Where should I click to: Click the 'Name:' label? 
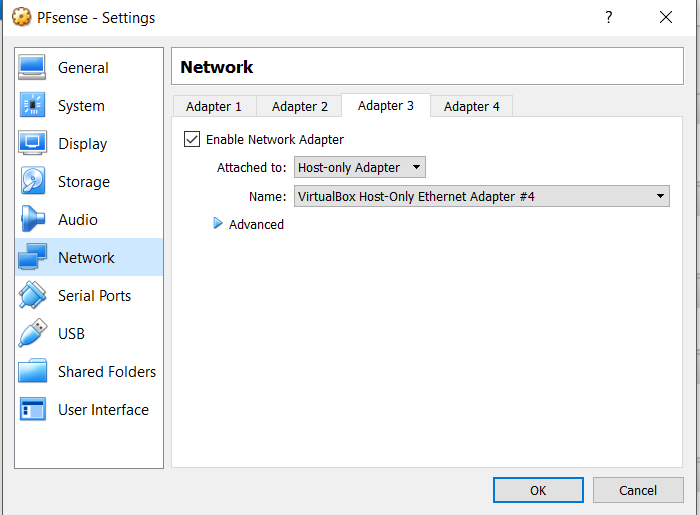[x=267, y=196]
